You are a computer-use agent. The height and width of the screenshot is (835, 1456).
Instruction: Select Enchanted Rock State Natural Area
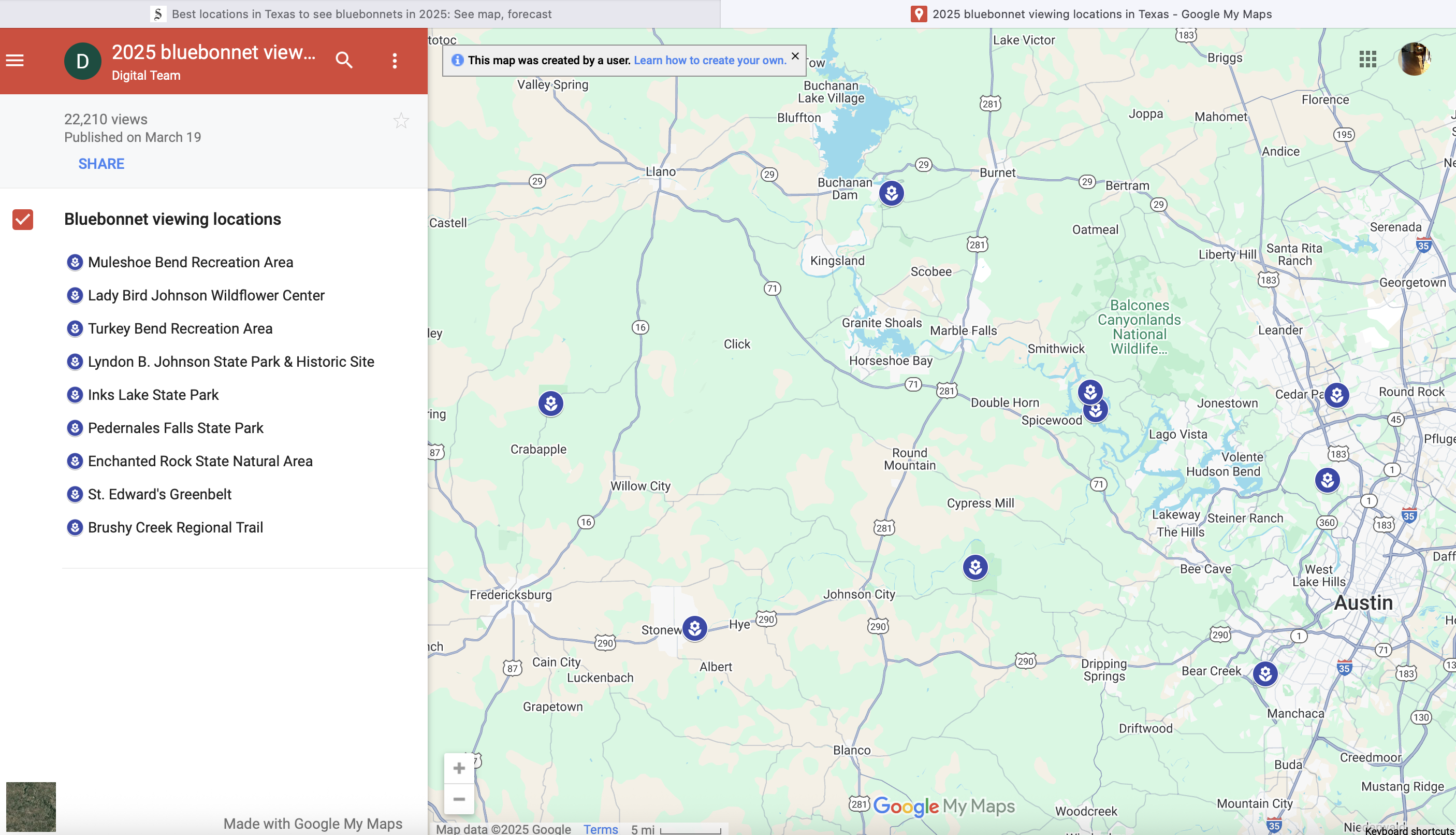(x=200, y=461)
